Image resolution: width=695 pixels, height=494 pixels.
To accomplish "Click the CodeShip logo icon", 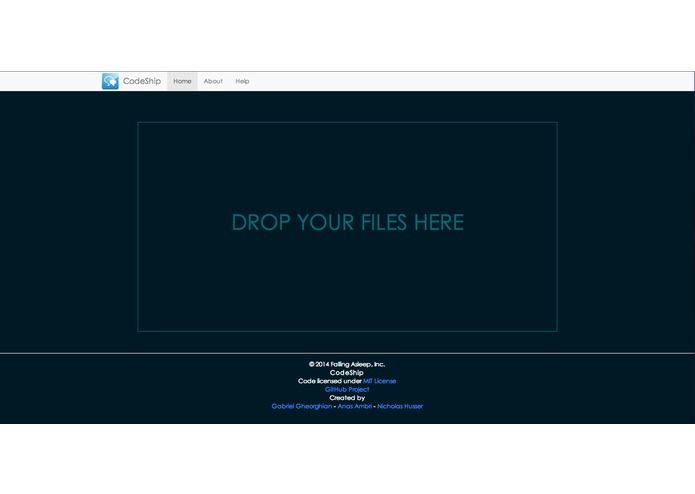I will [x=110, y=81].
